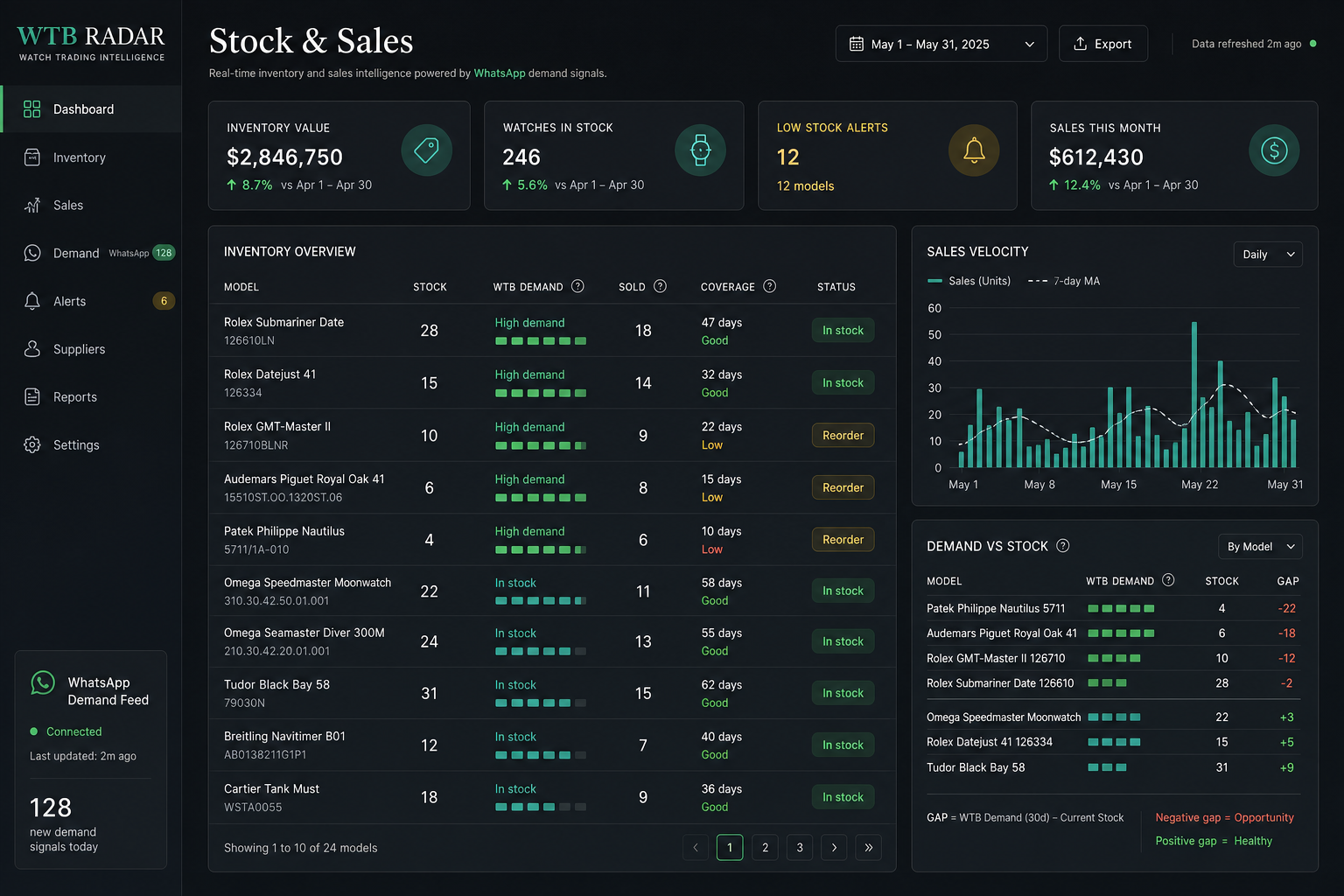Open Reports in the sidebar
Image resolution: width=1344 pixels, height=896 pixels.
91,396
